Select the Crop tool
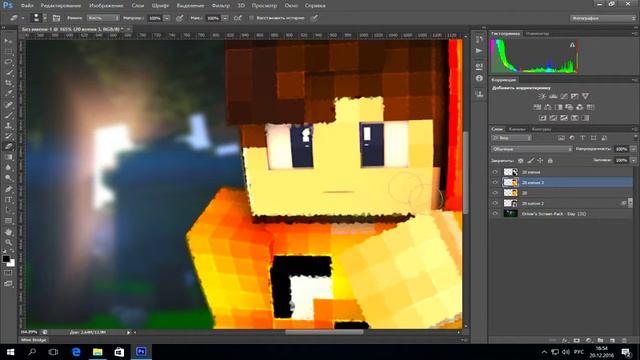The height and width of the screenshot is (360, 640). pyautogui.click(x=8, y=83)
